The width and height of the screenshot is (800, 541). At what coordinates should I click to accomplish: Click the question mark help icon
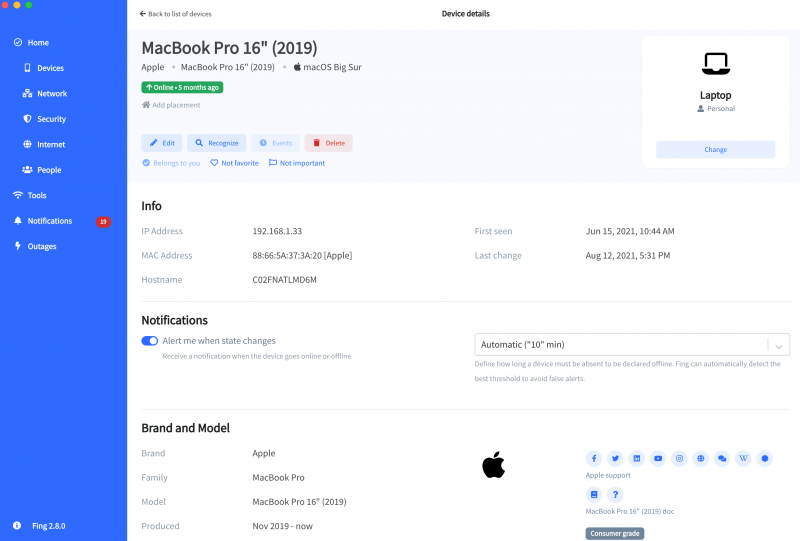(x=615, y=495)
